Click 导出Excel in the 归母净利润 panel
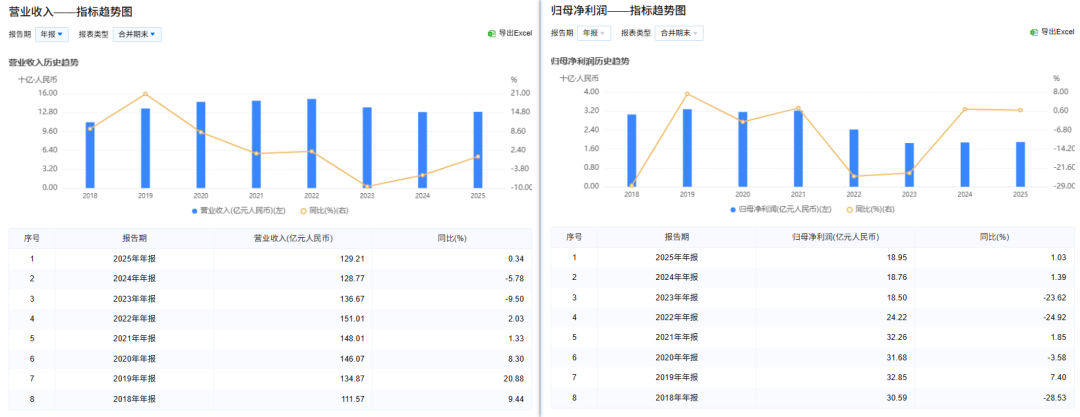Viewport: 1080px width, 417px height. point(1057,32)
